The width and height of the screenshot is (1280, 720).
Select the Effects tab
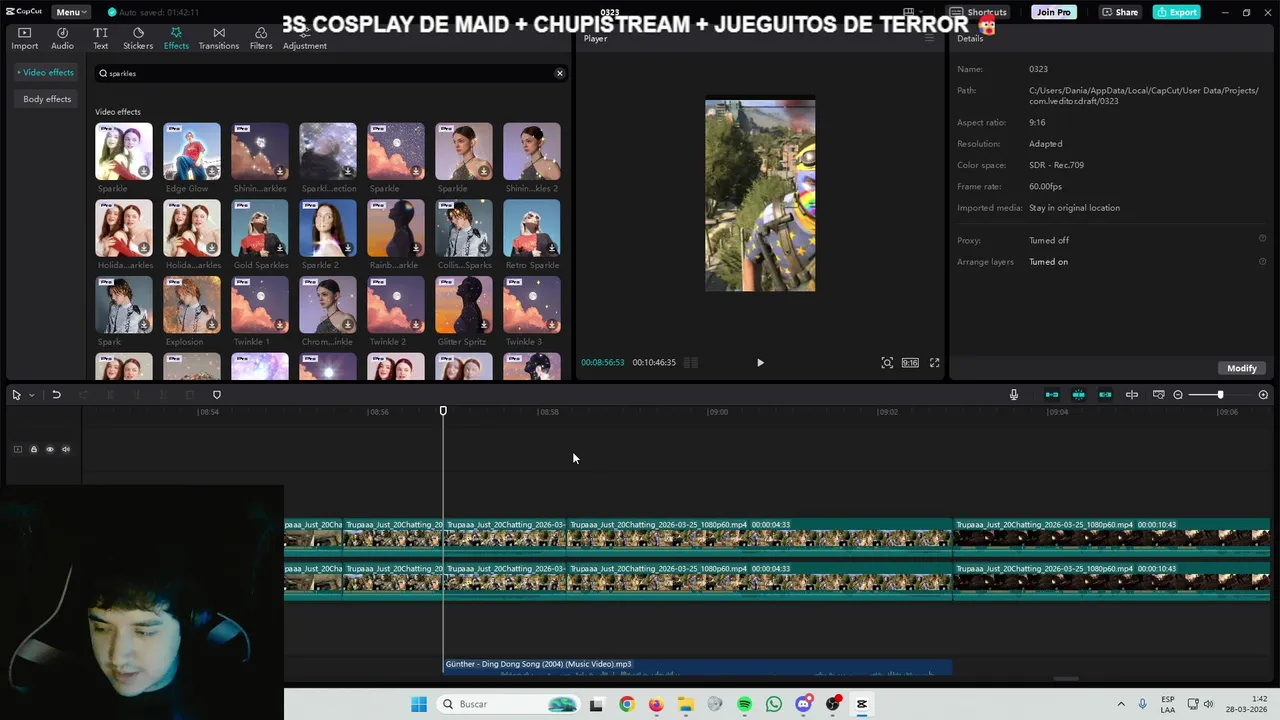pos(176,38)
